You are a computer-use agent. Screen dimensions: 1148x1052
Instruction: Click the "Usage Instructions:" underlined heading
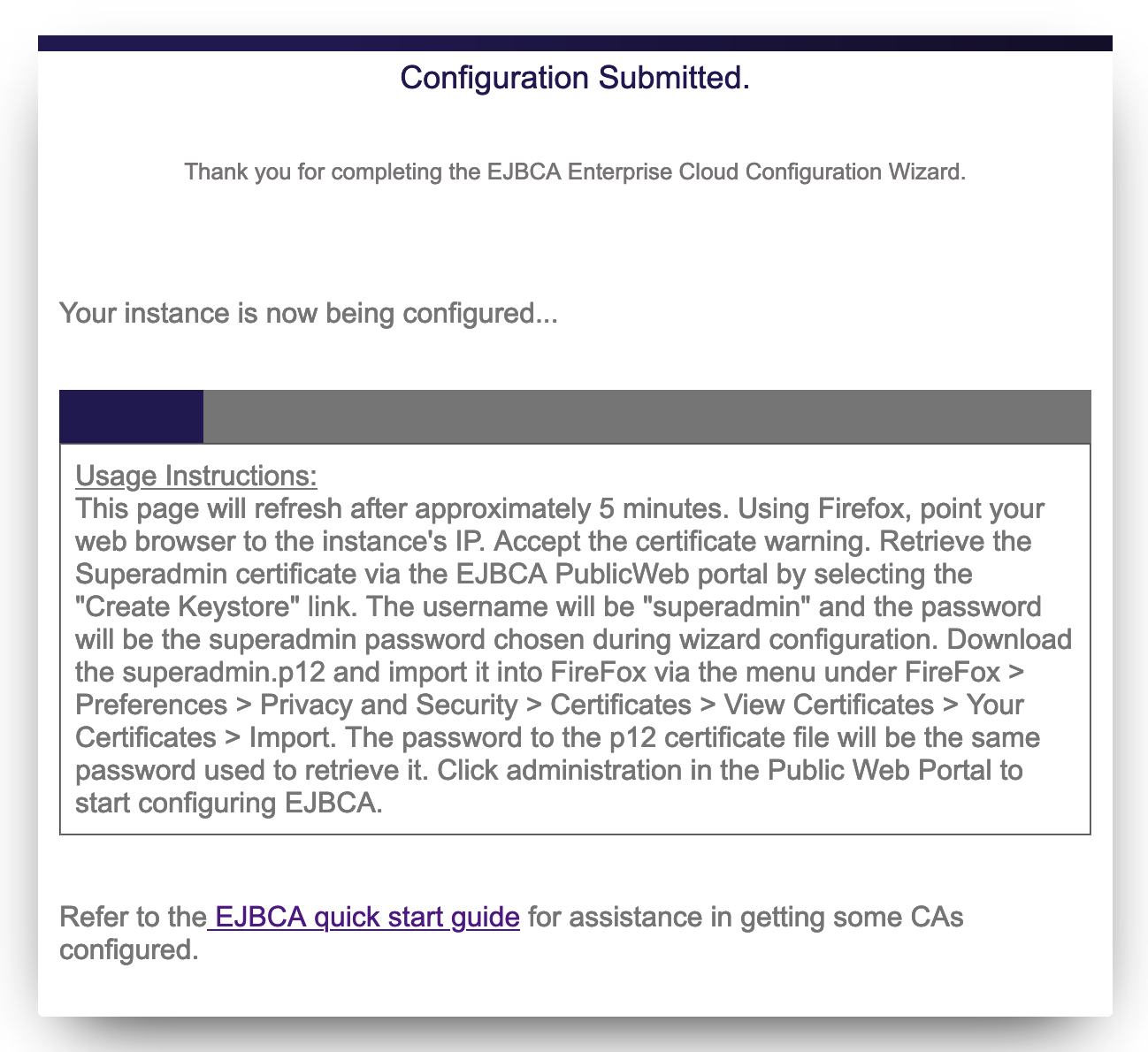point(195,476)
